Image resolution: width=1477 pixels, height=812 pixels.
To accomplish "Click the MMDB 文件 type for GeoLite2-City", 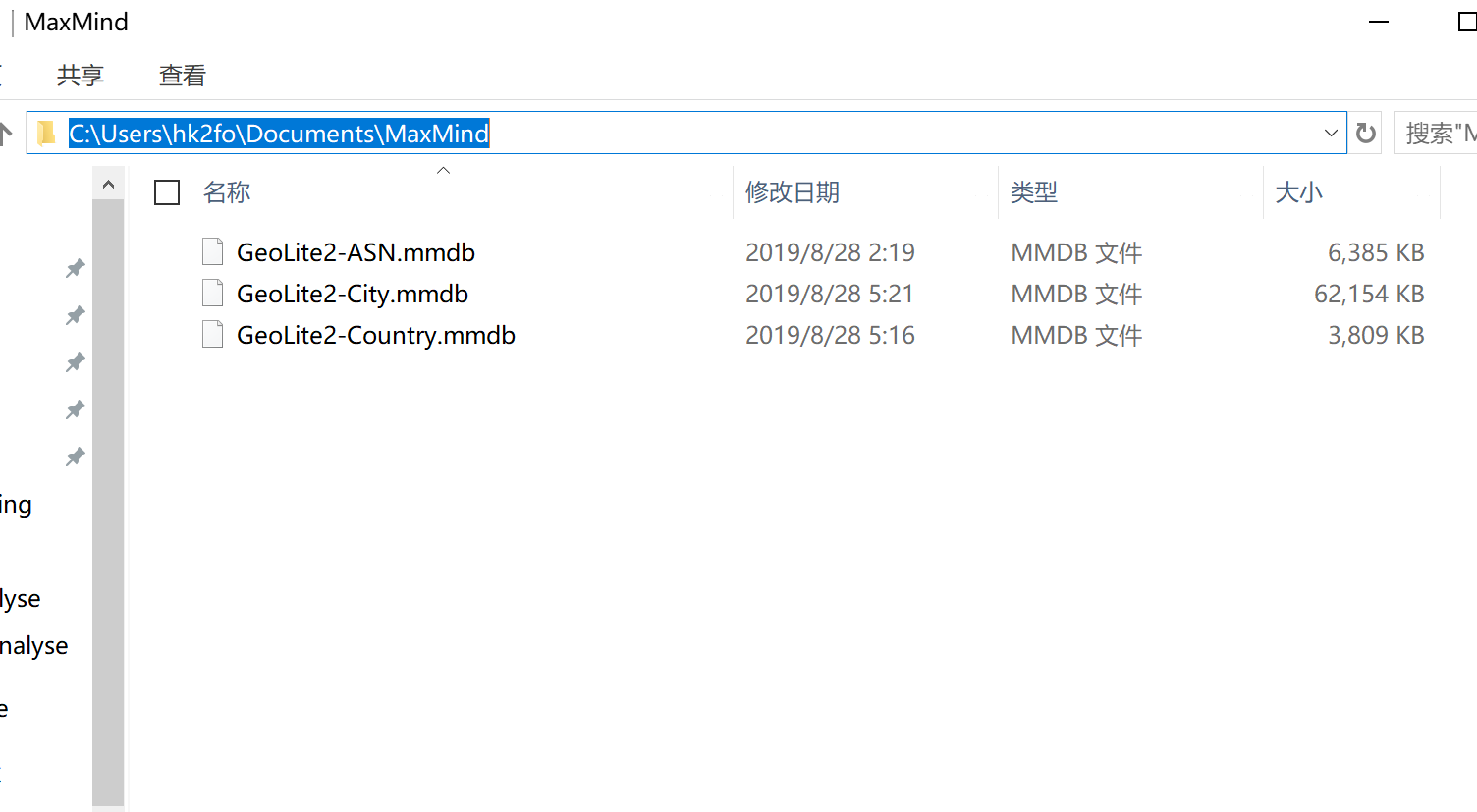I will click(1076, 294).
